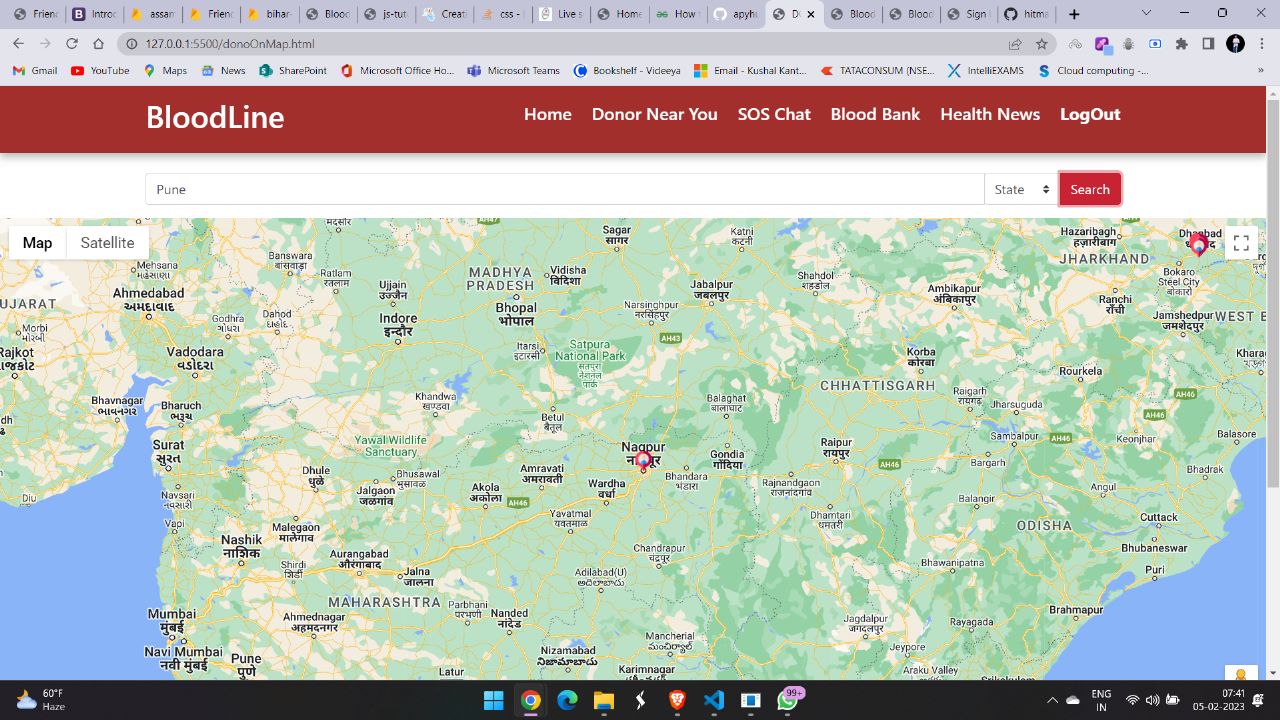The width and height of the screenshot is (1280, 720).
Task: Open the Extensions puzzle icon
Action: [1182, 44]
